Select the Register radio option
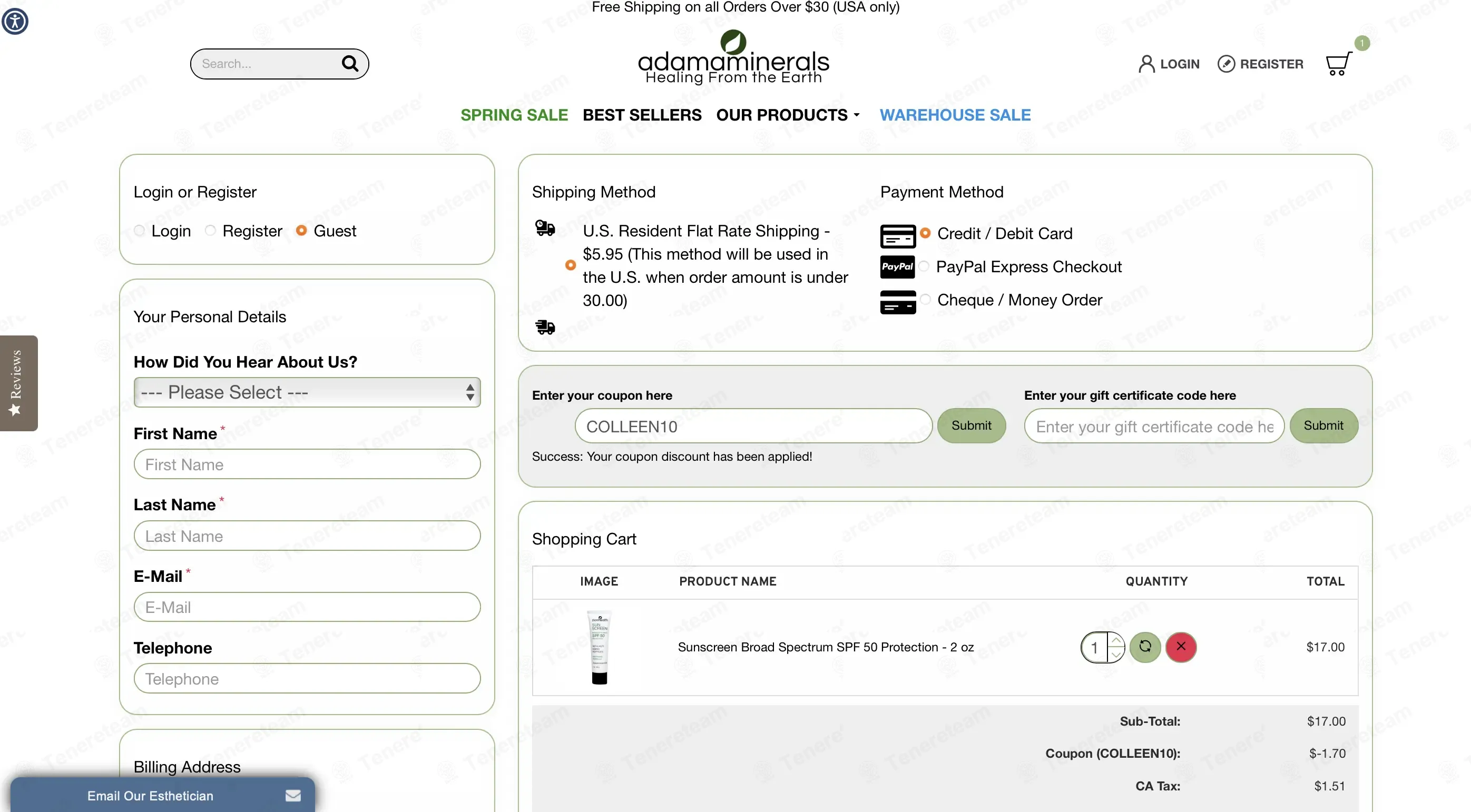1471x812 pixels. 210,231
